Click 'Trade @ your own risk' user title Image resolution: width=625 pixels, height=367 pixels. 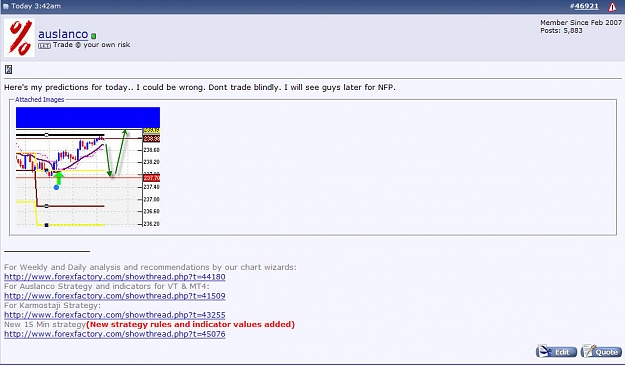click(x=92, y=45)
